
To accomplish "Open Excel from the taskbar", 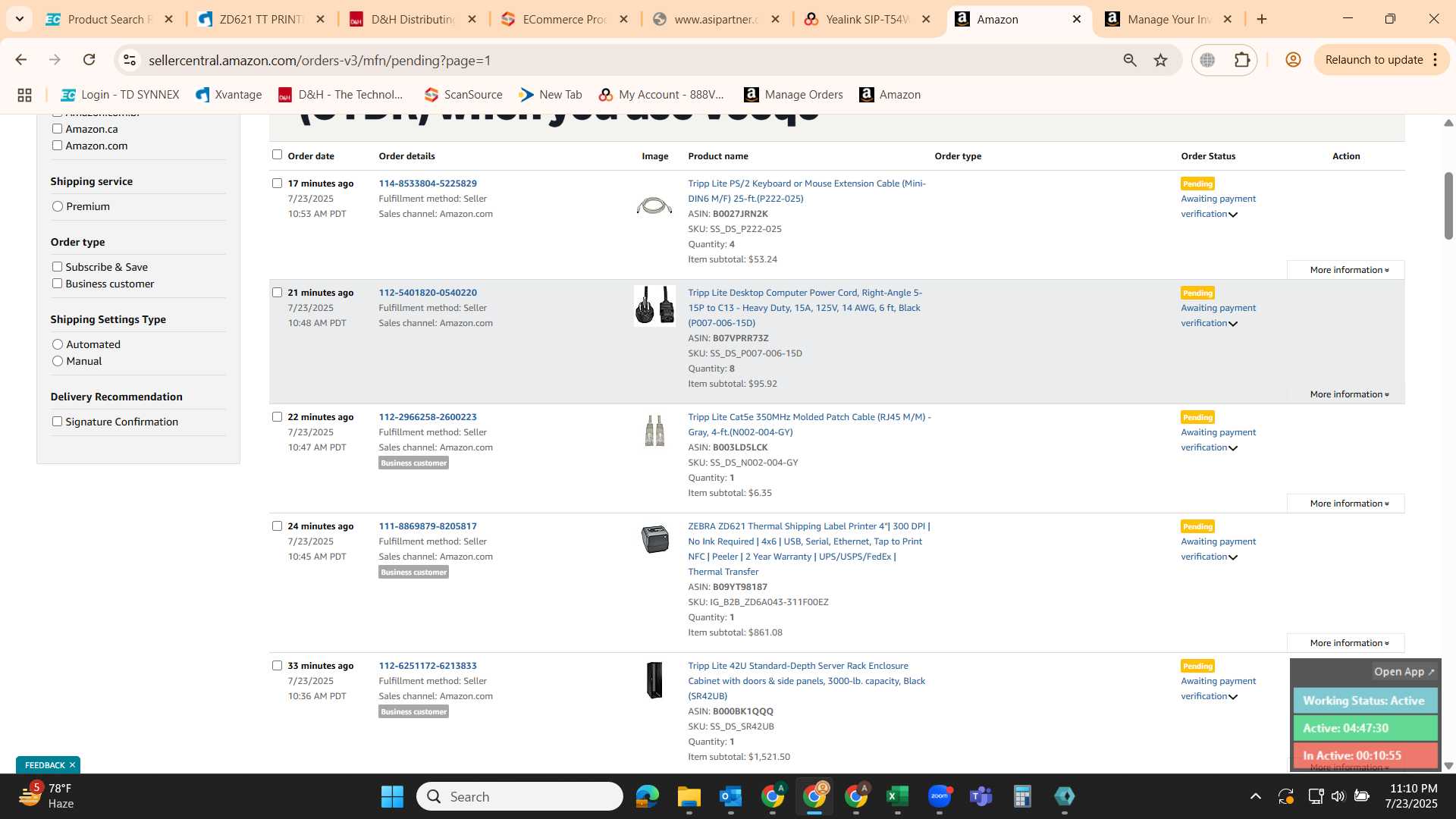I will (897, 796).
